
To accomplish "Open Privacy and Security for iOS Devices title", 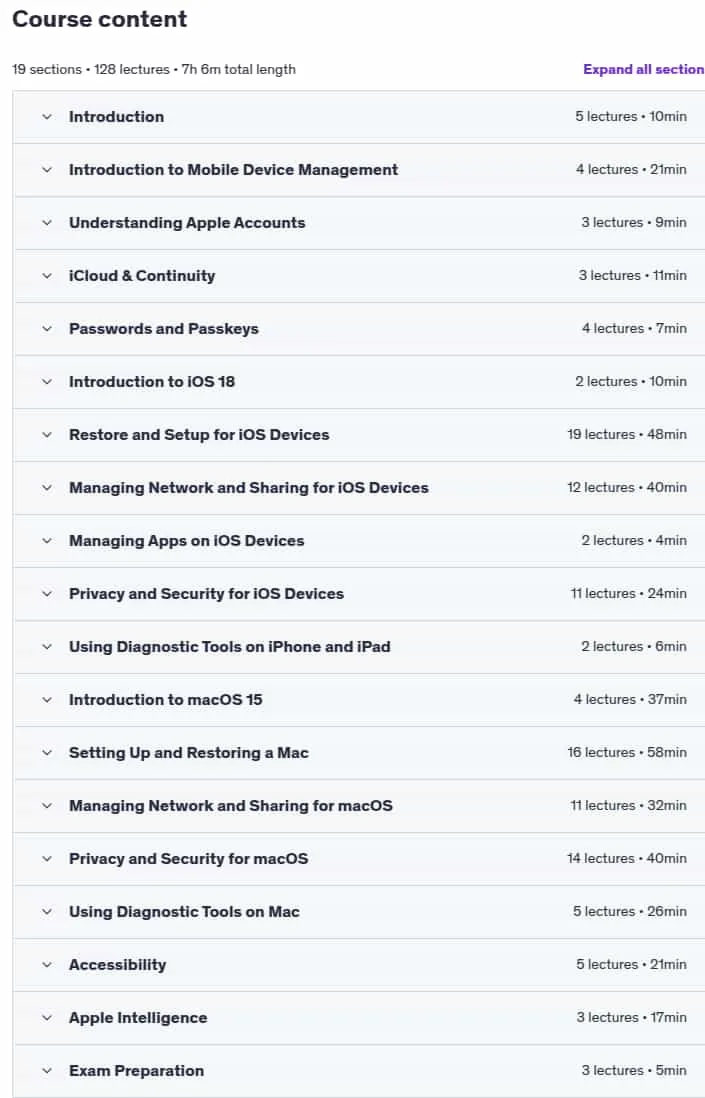I will pos(207,594).
